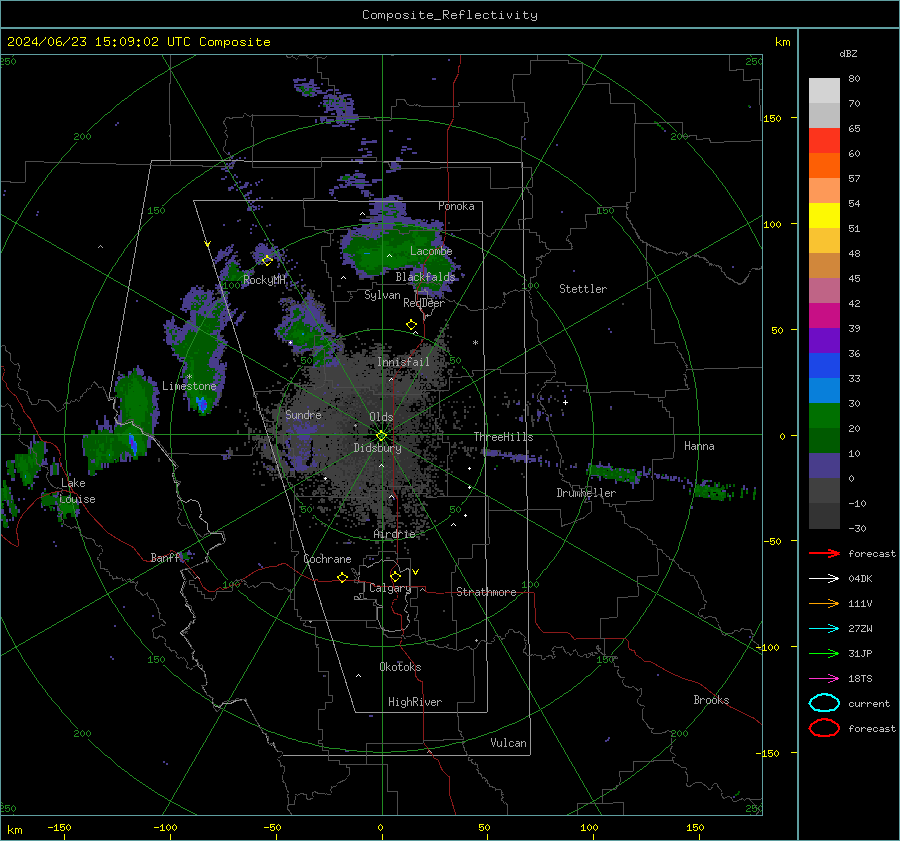The image size is (900, 841).
Task: Click the Blackfalds label
Action: [425, 277]
